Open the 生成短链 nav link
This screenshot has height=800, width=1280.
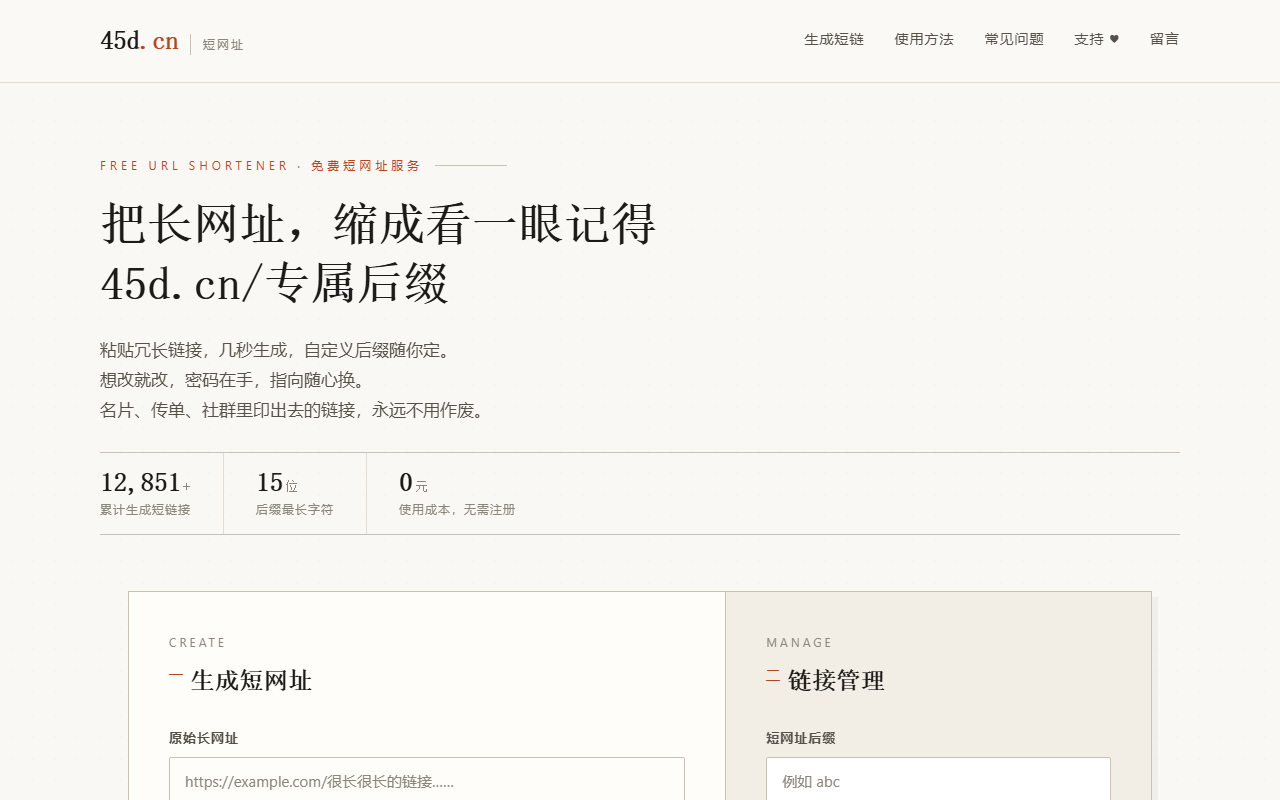coord(834,39)
